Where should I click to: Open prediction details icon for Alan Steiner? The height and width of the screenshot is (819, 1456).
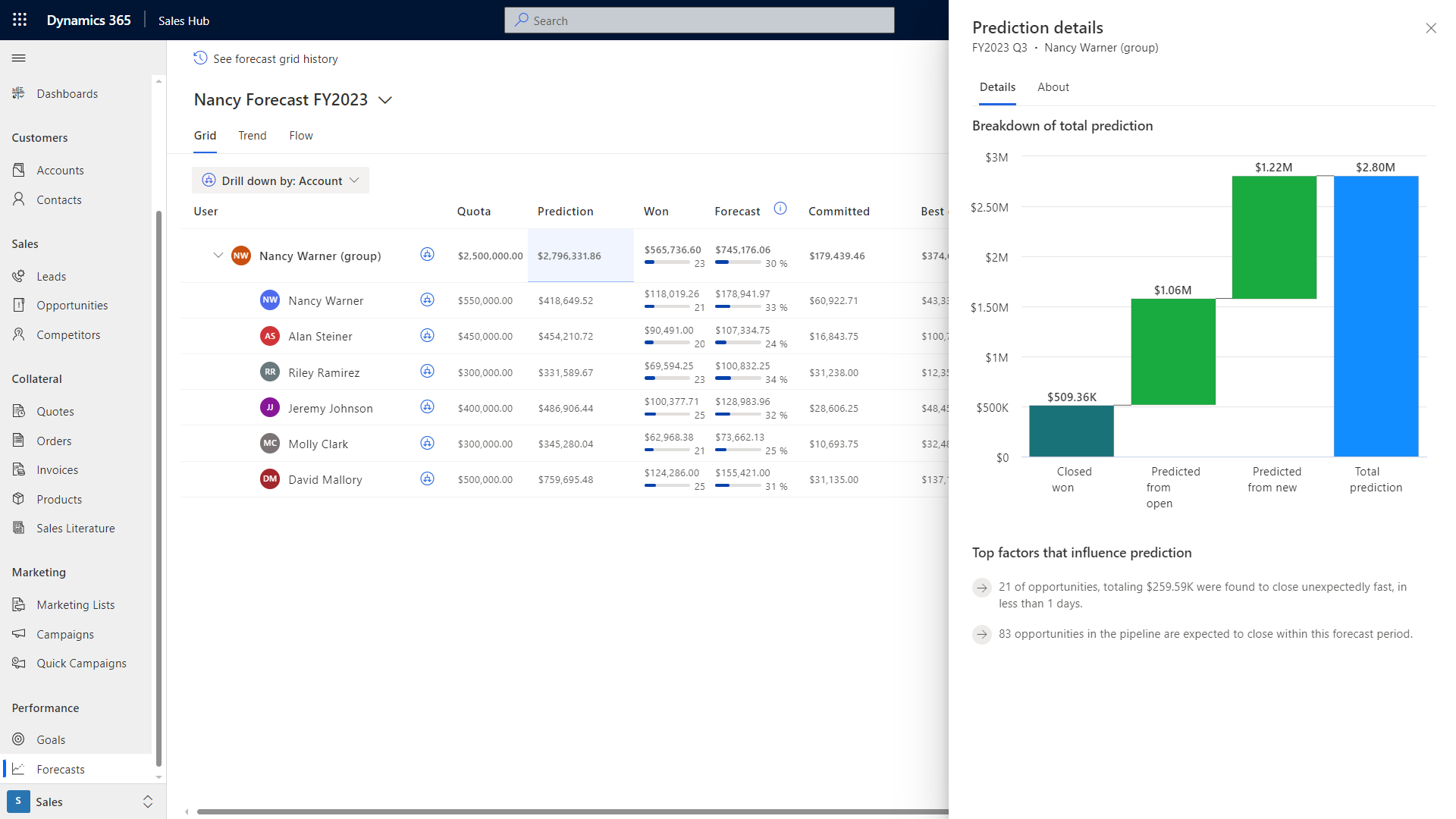427,335
